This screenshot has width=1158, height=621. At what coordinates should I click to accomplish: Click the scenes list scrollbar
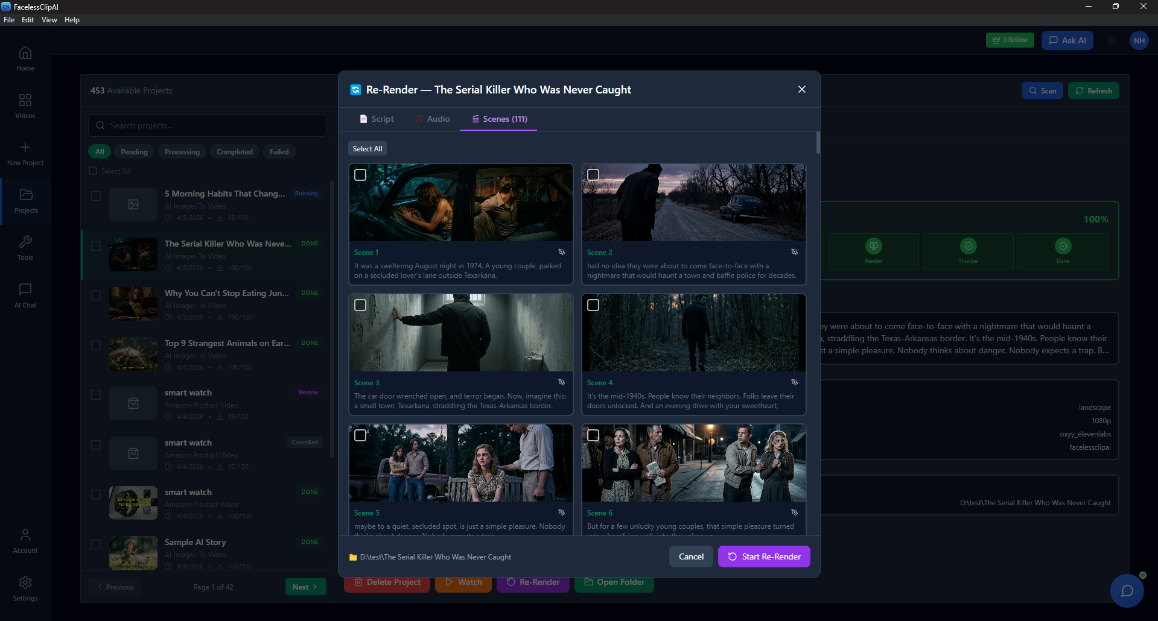[x=818, y=143]
